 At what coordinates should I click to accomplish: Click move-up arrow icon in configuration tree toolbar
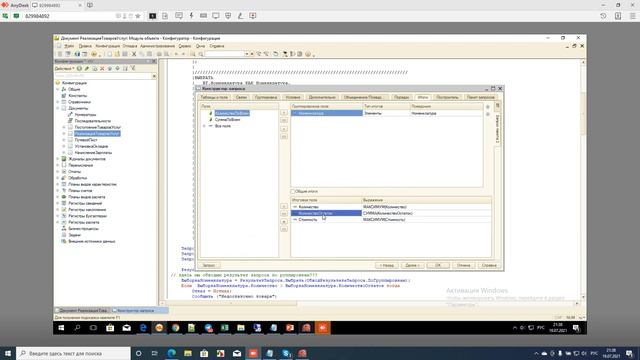coord(110,68)
